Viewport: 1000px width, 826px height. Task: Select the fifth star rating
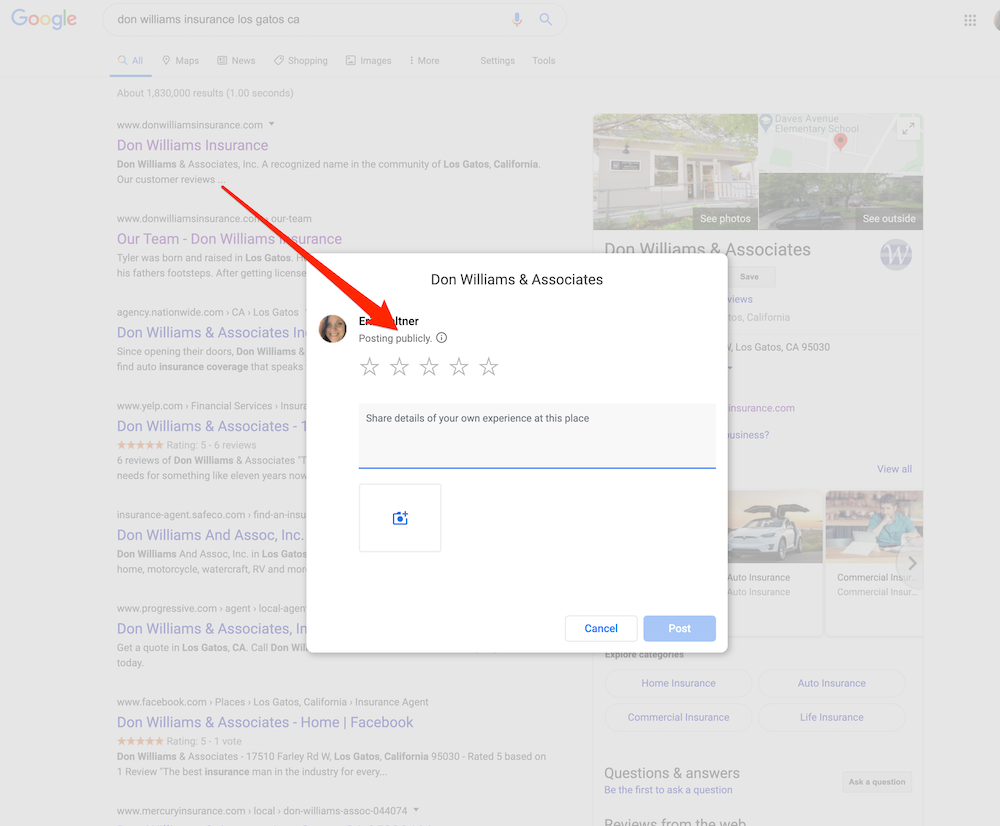(489, 367)
